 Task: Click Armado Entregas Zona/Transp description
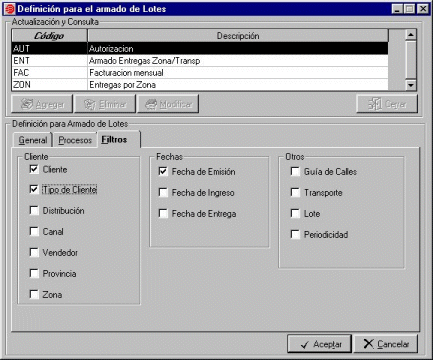click(x=238, y=61)
